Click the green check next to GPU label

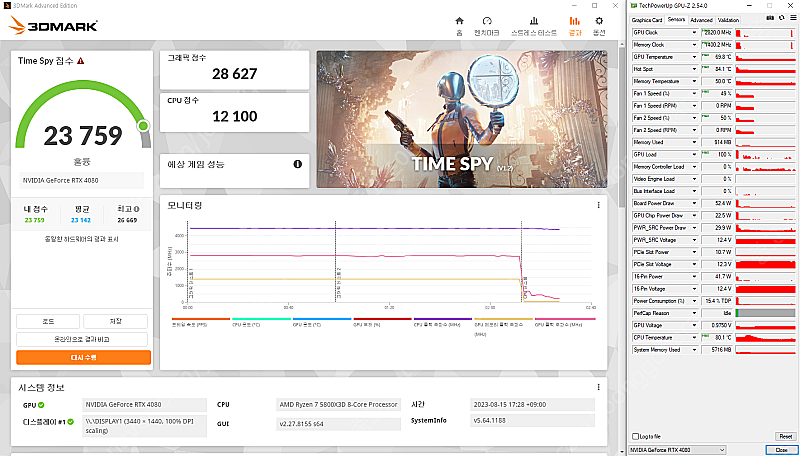point(41,405)
